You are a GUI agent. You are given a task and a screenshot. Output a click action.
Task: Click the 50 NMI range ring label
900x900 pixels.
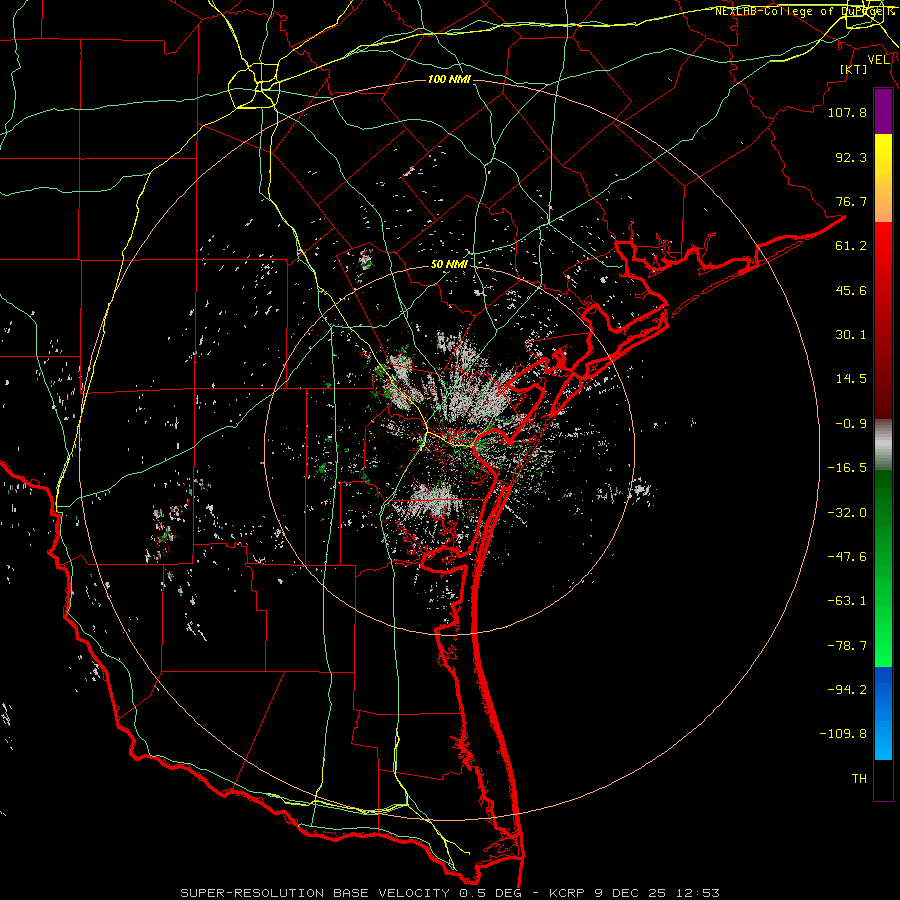point(449,264)
